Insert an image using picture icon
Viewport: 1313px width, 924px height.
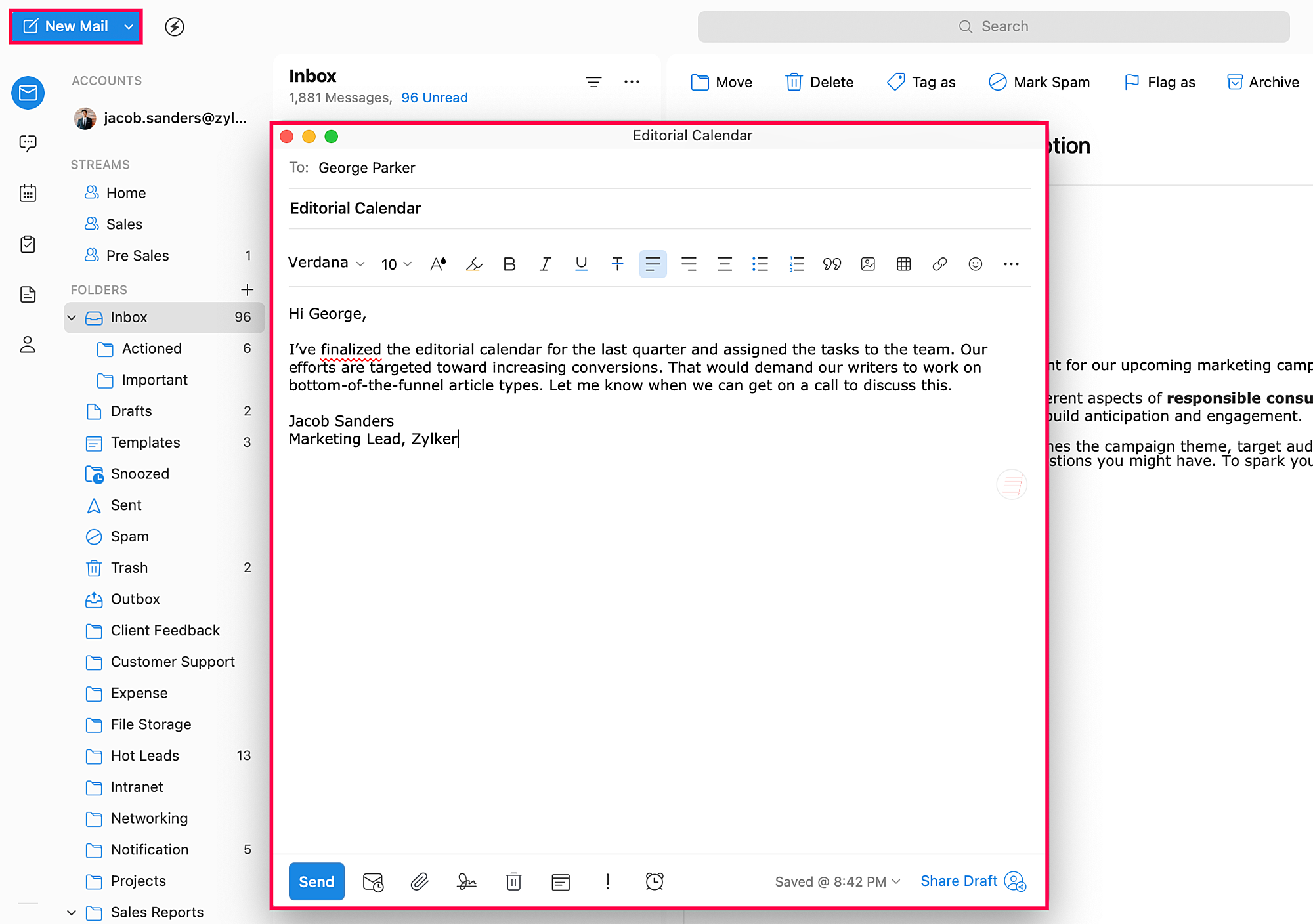(868, 264)
